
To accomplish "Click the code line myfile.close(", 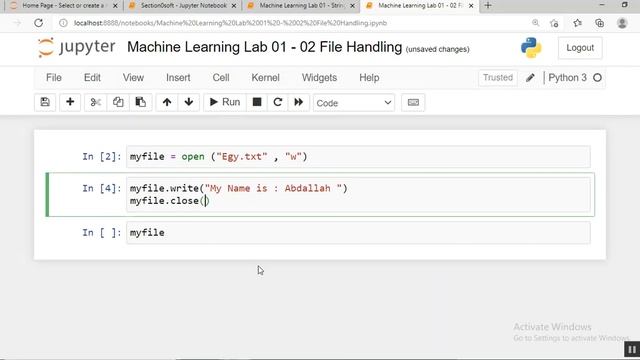I will [169, 201].
